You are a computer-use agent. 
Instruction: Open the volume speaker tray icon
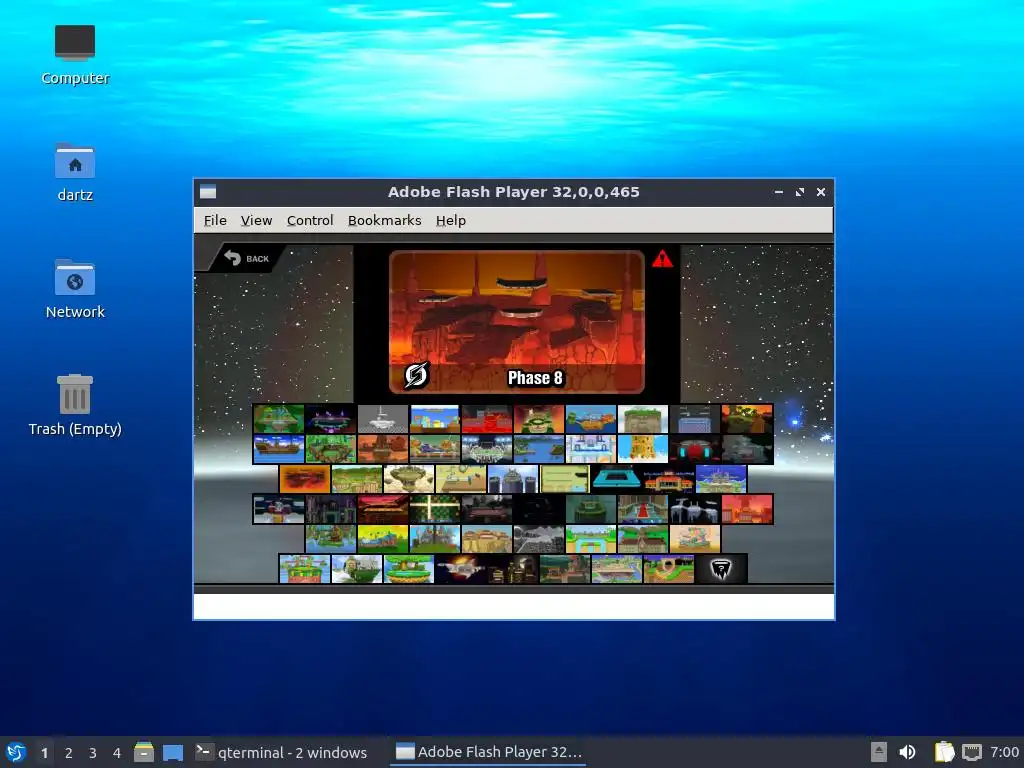pos(907,752)
